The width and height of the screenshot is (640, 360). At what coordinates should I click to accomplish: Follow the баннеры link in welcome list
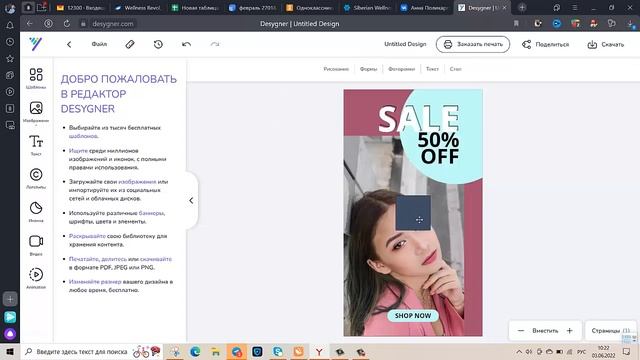point(151,213)
